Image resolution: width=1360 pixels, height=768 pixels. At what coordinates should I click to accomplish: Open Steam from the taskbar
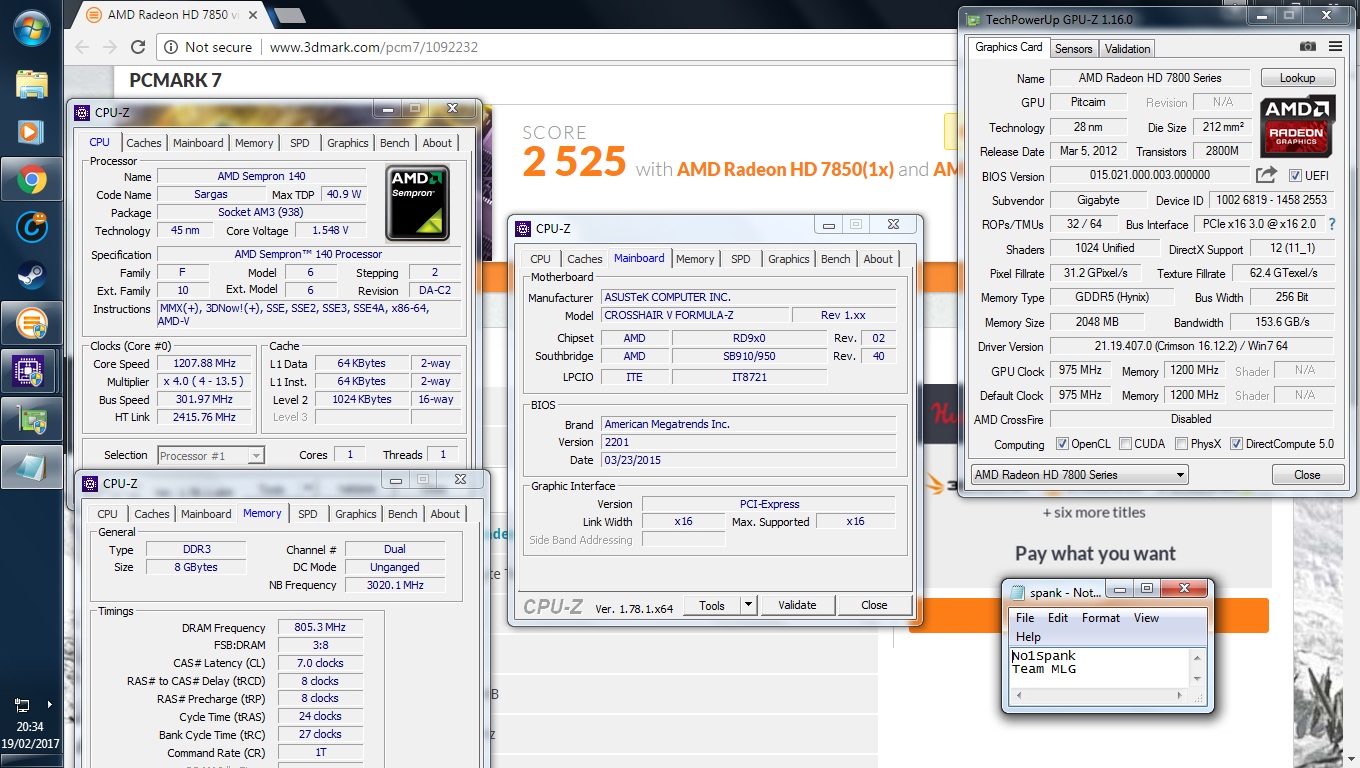[x=32, y=275]
